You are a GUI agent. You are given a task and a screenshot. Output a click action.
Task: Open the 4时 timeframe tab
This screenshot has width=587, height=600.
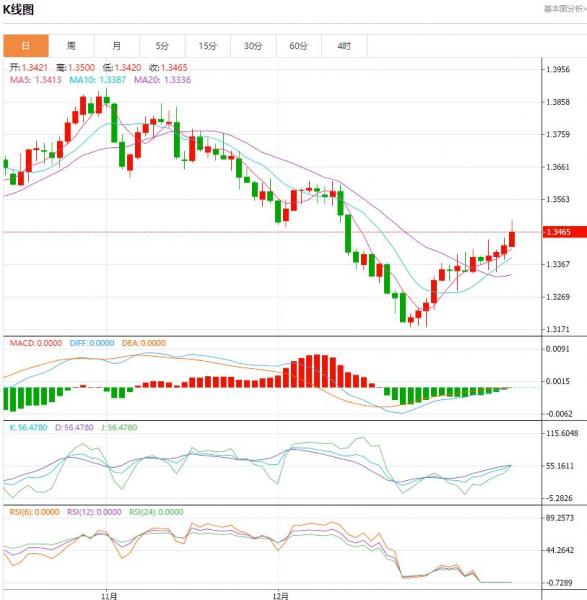[x=344, y=46]
